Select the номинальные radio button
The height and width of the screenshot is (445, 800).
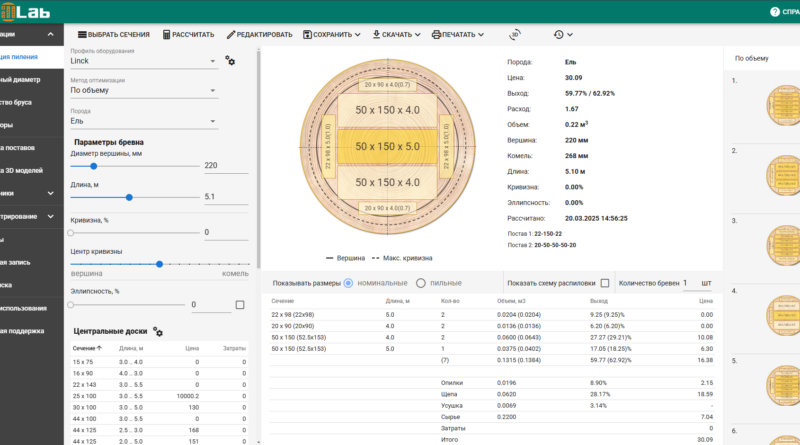pos(348,283)
